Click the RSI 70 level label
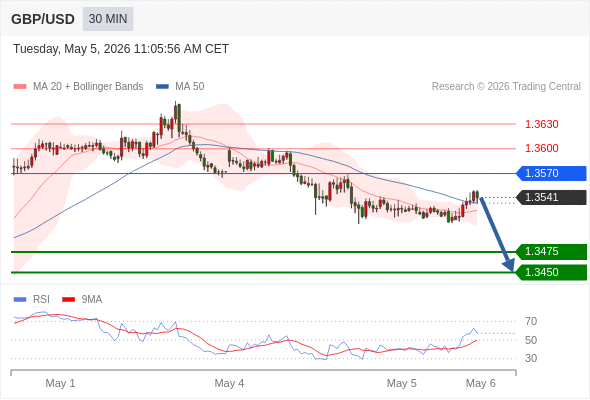590x400 pixels. pyautogui.click(x=531, y=321)
